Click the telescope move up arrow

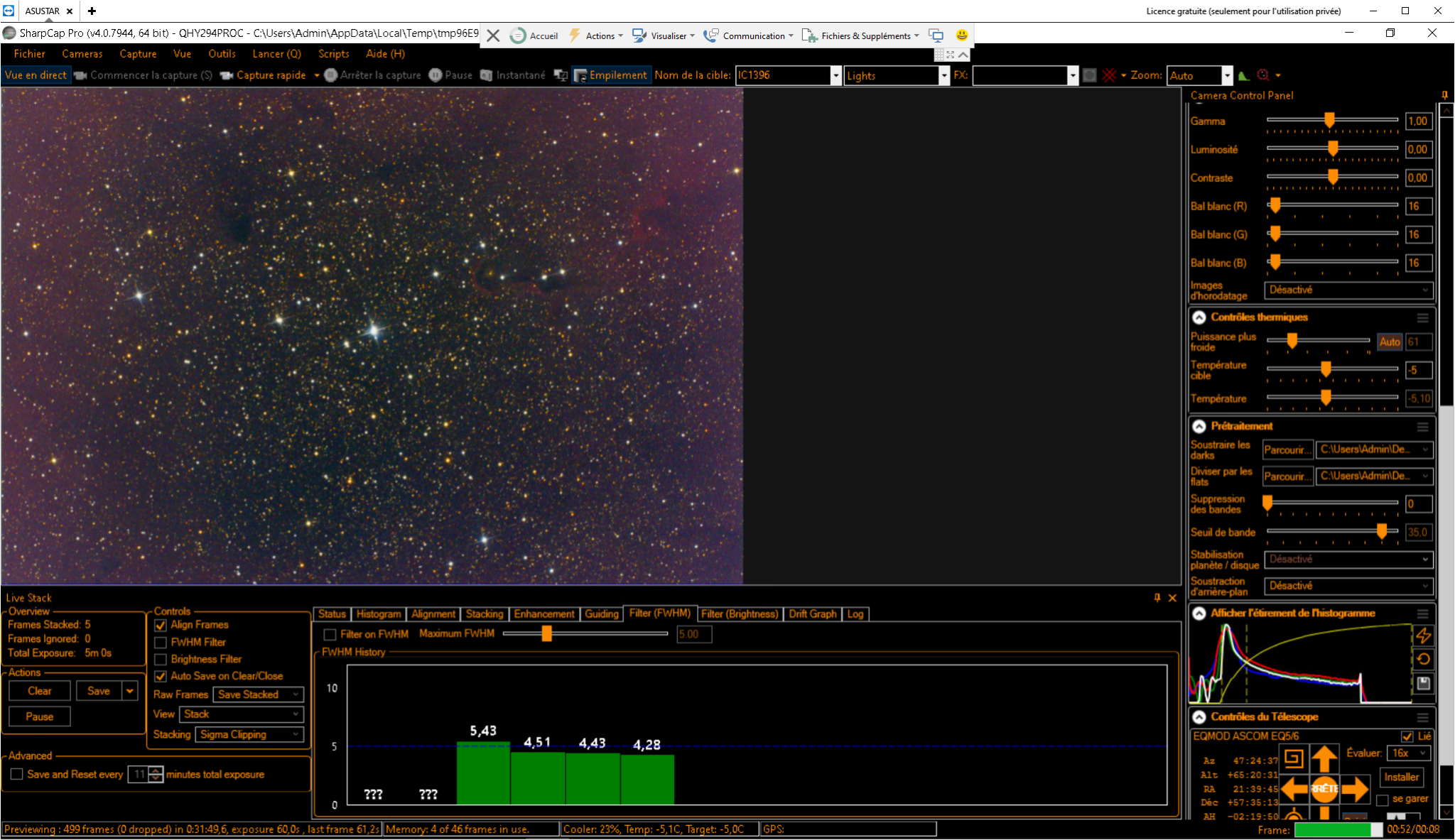(1324, 759)
